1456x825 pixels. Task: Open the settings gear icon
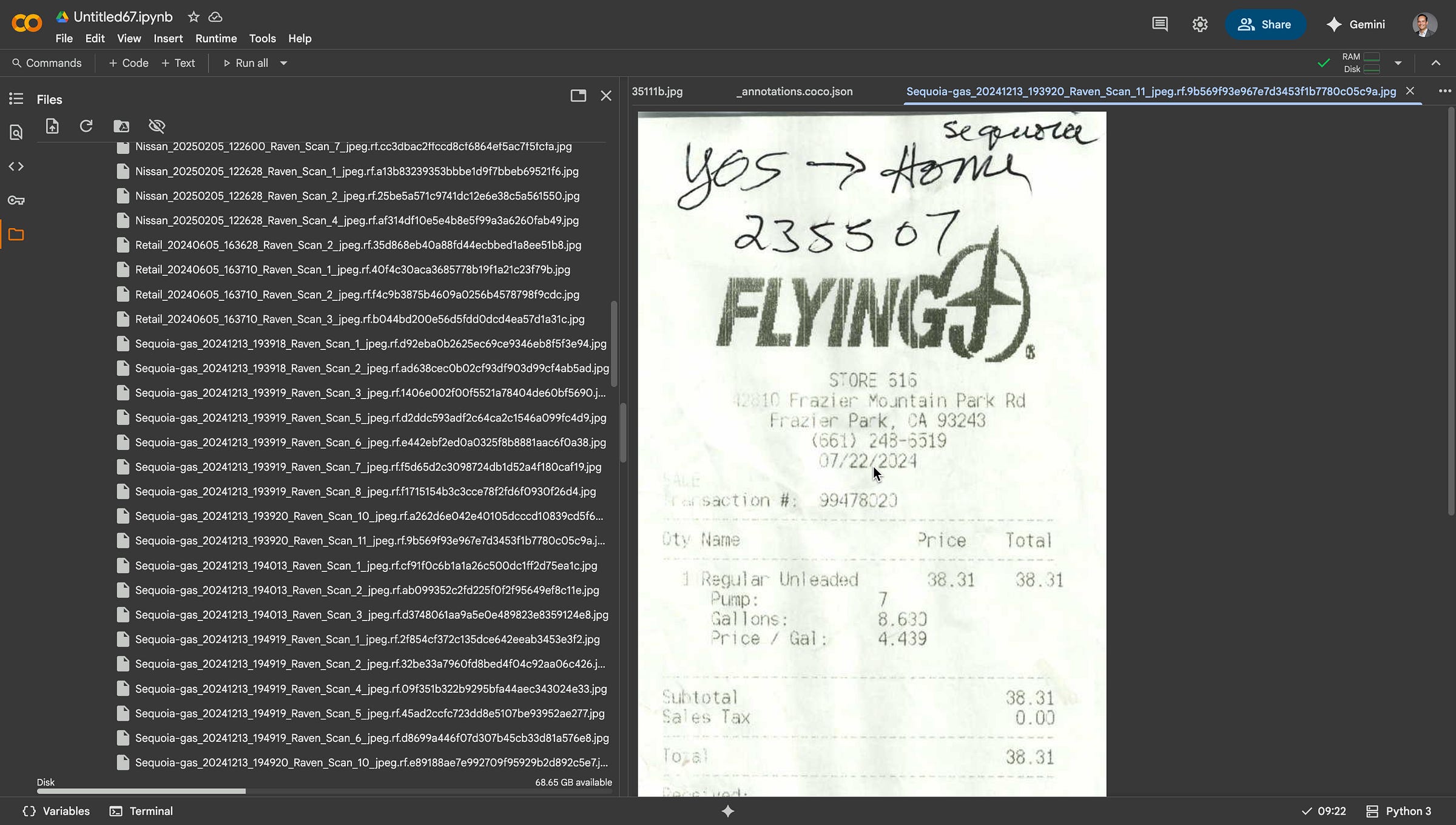pyautogui.click(x=1199, y=24)
